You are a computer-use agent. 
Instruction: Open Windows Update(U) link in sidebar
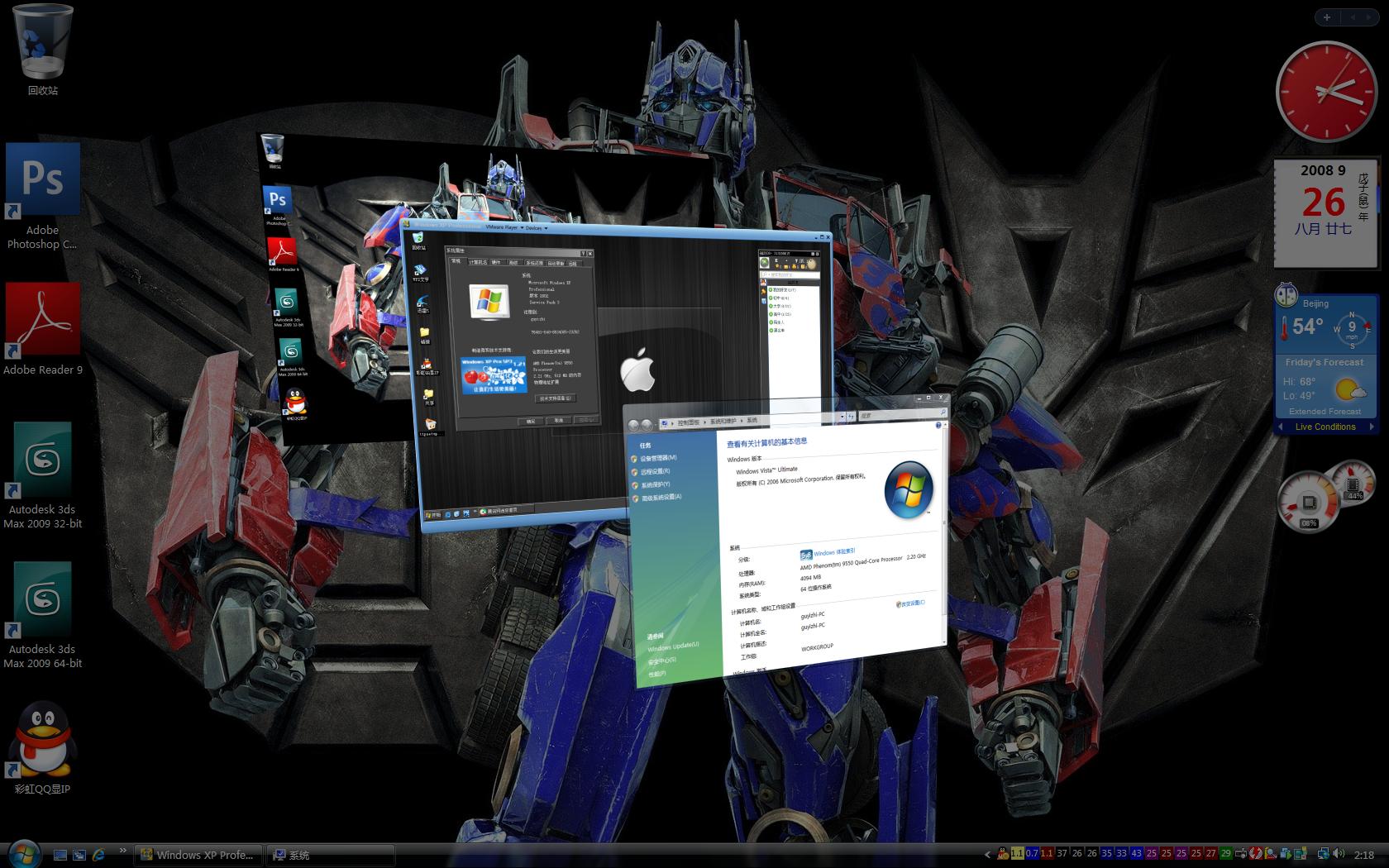tap(673, 646)
